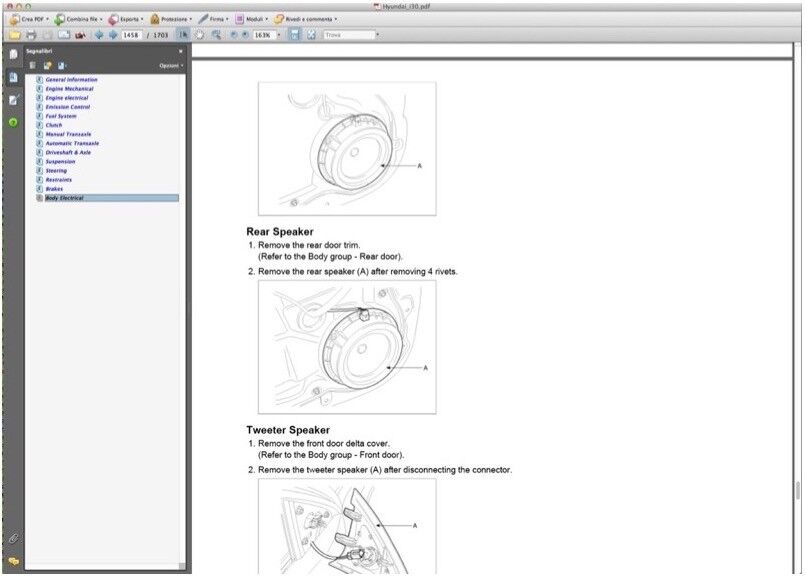Image resolution: width=806 pixels, height=582 pixels.
Task: Open the Crea PDF menu
Action: click(x=29, y=19)
